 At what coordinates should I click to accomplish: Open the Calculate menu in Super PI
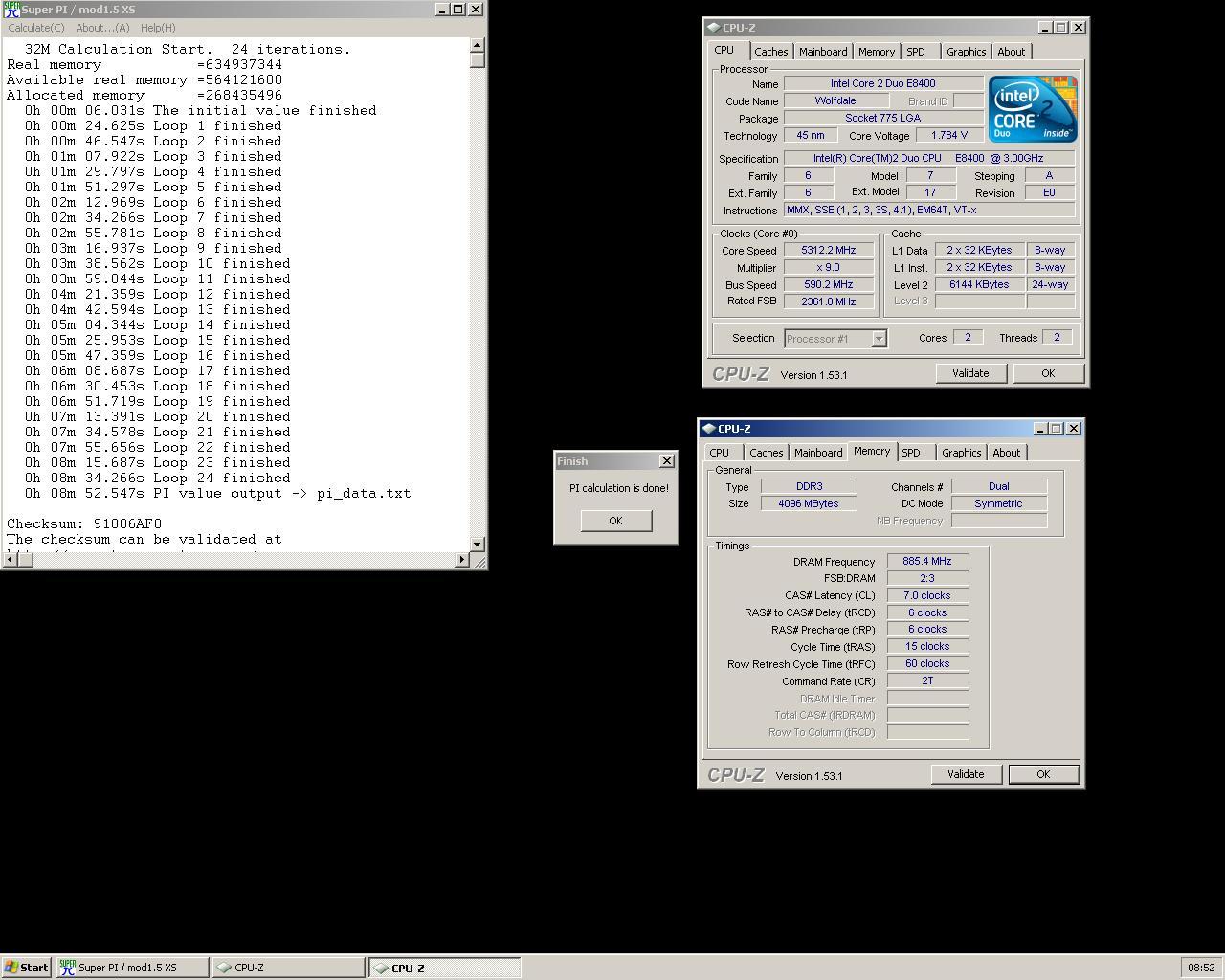point(36,28)
